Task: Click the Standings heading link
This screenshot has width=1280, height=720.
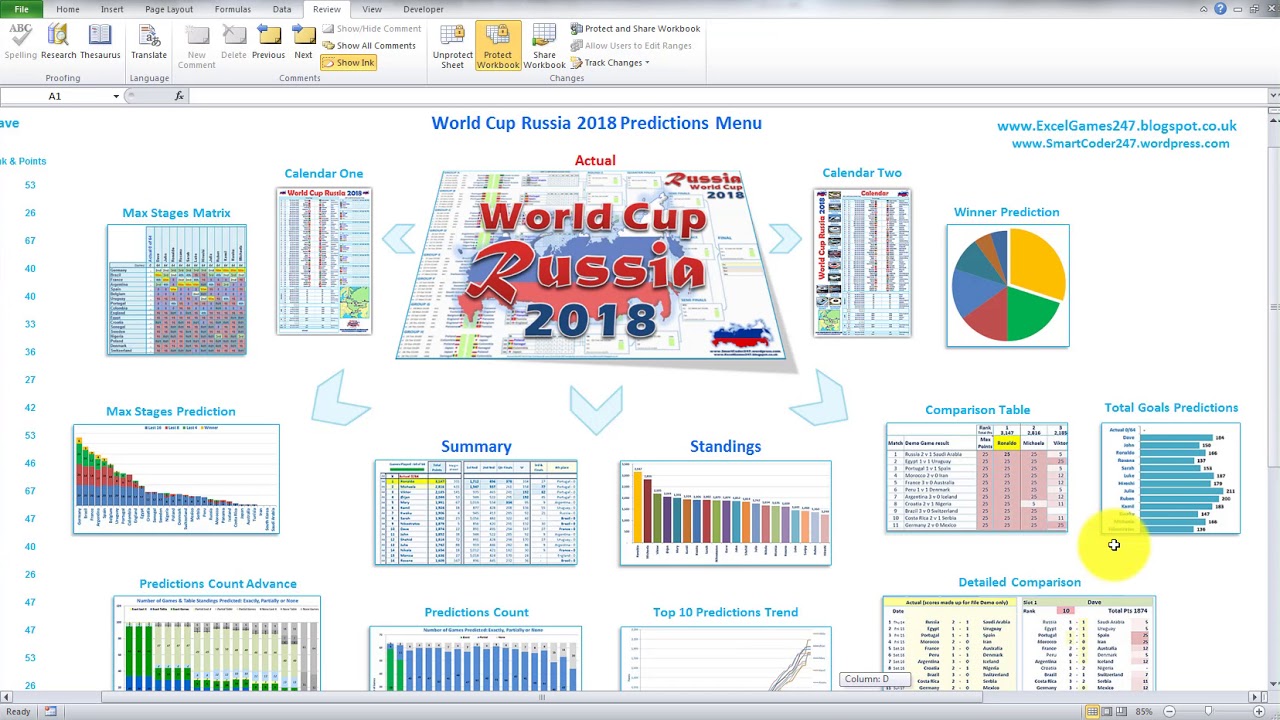Action: point(725,447)
